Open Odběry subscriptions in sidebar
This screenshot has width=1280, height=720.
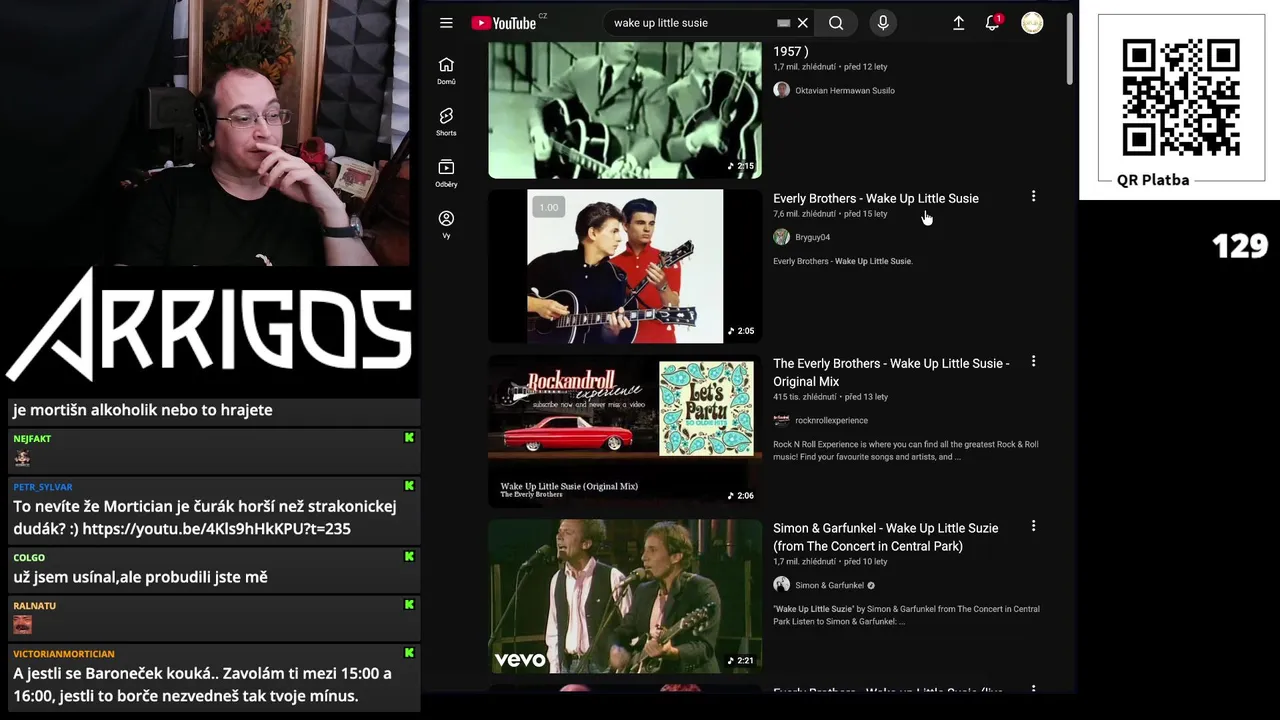pos(446,174)
